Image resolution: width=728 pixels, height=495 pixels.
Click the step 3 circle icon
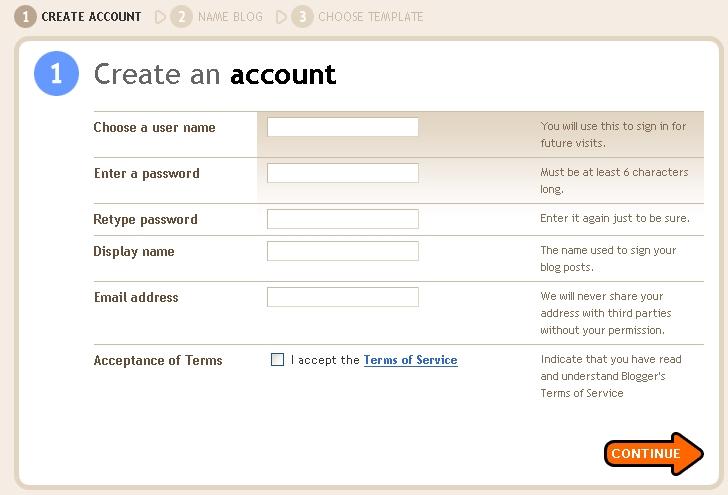[302, 17]
